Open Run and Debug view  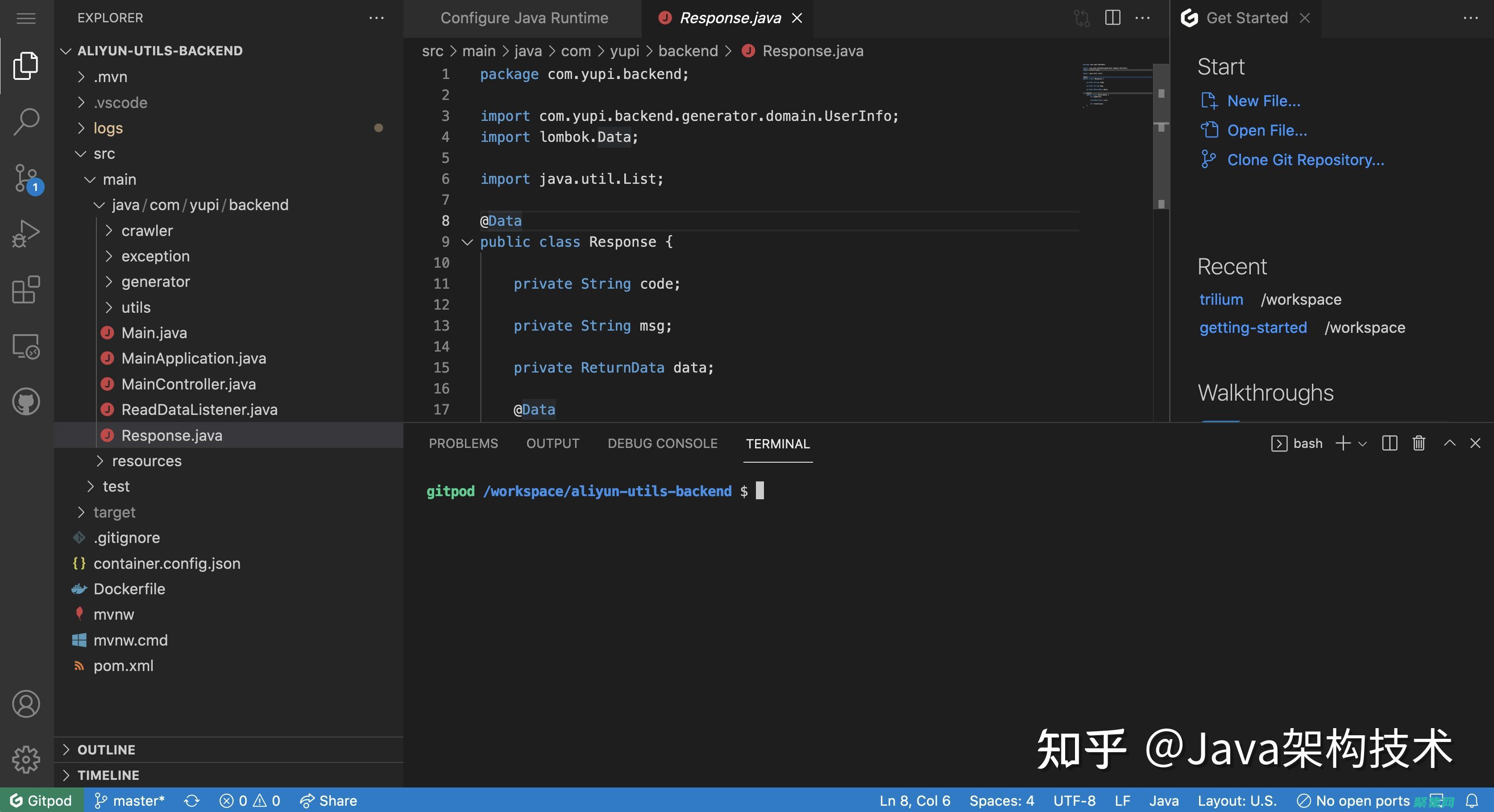(x=26, y=233)
